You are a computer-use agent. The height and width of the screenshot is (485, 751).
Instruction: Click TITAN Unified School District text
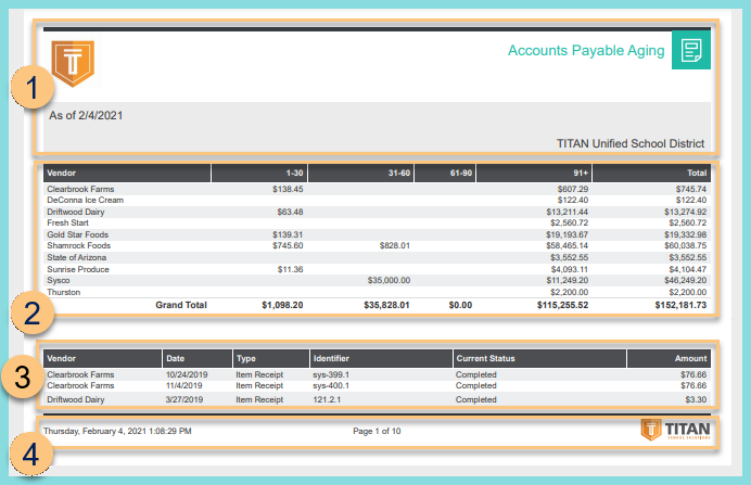(630, 144)
